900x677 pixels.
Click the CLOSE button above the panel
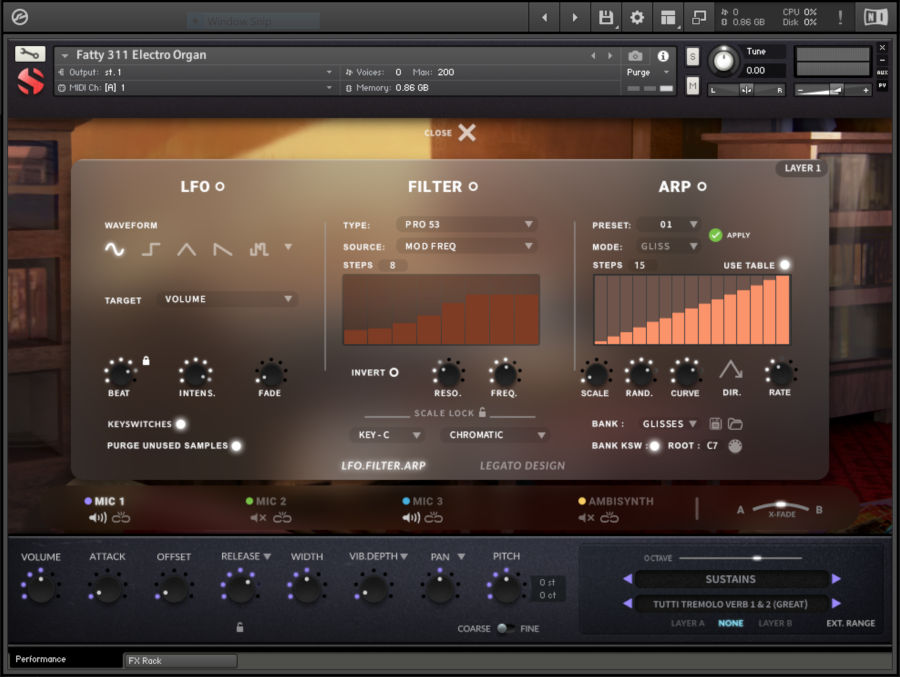(450, 132)
